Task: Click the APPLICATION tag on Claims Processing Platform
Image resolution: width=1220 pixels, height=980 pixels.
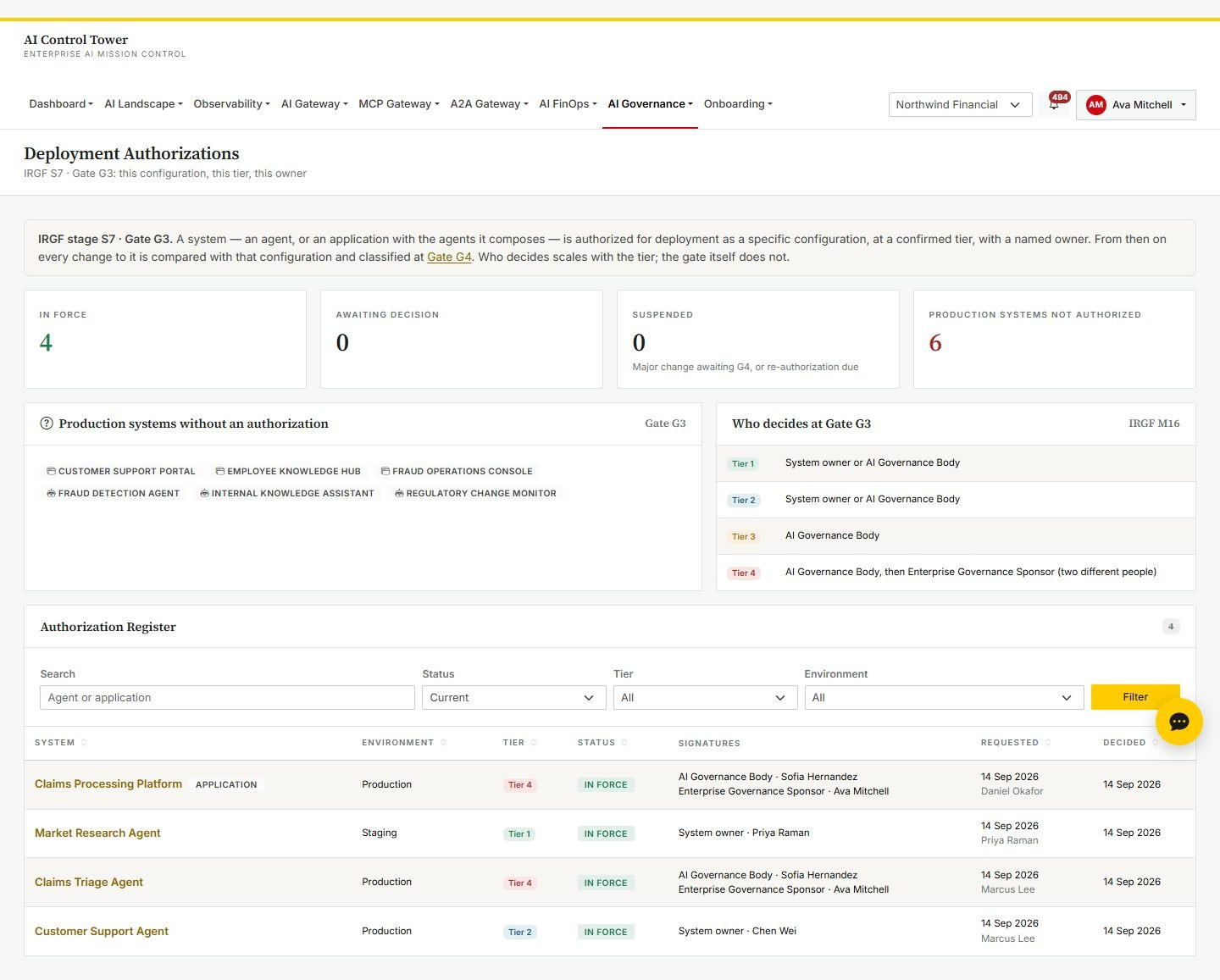Action: click(x=226, y=785)
